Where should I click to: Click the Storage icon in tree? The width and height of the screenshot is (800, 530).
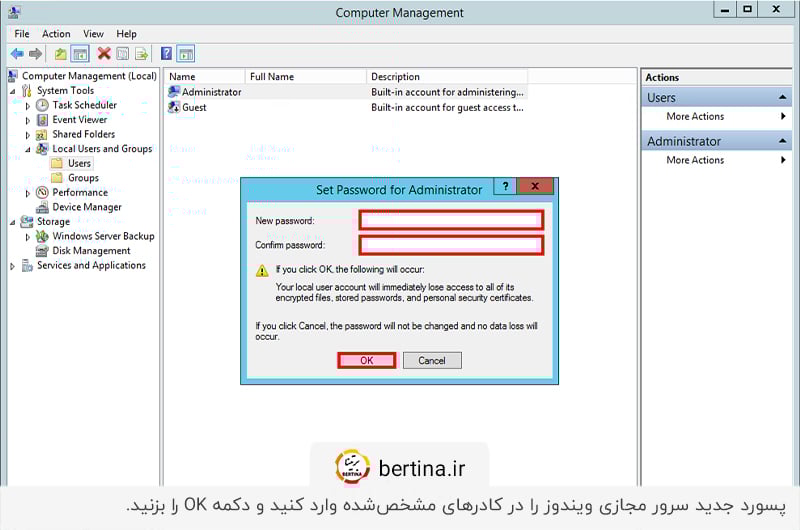tap(27, 222)
